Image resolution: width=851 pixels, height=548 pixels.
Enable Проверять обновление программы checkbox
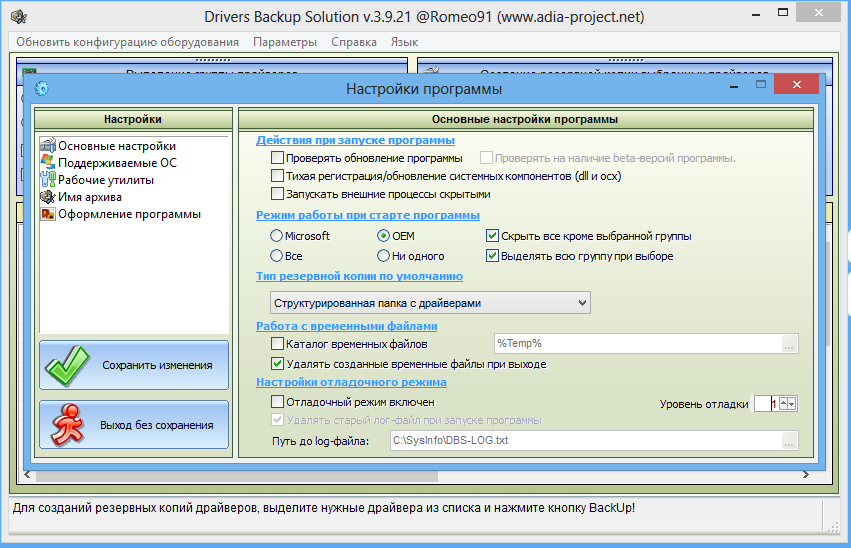tap(278, 158)
